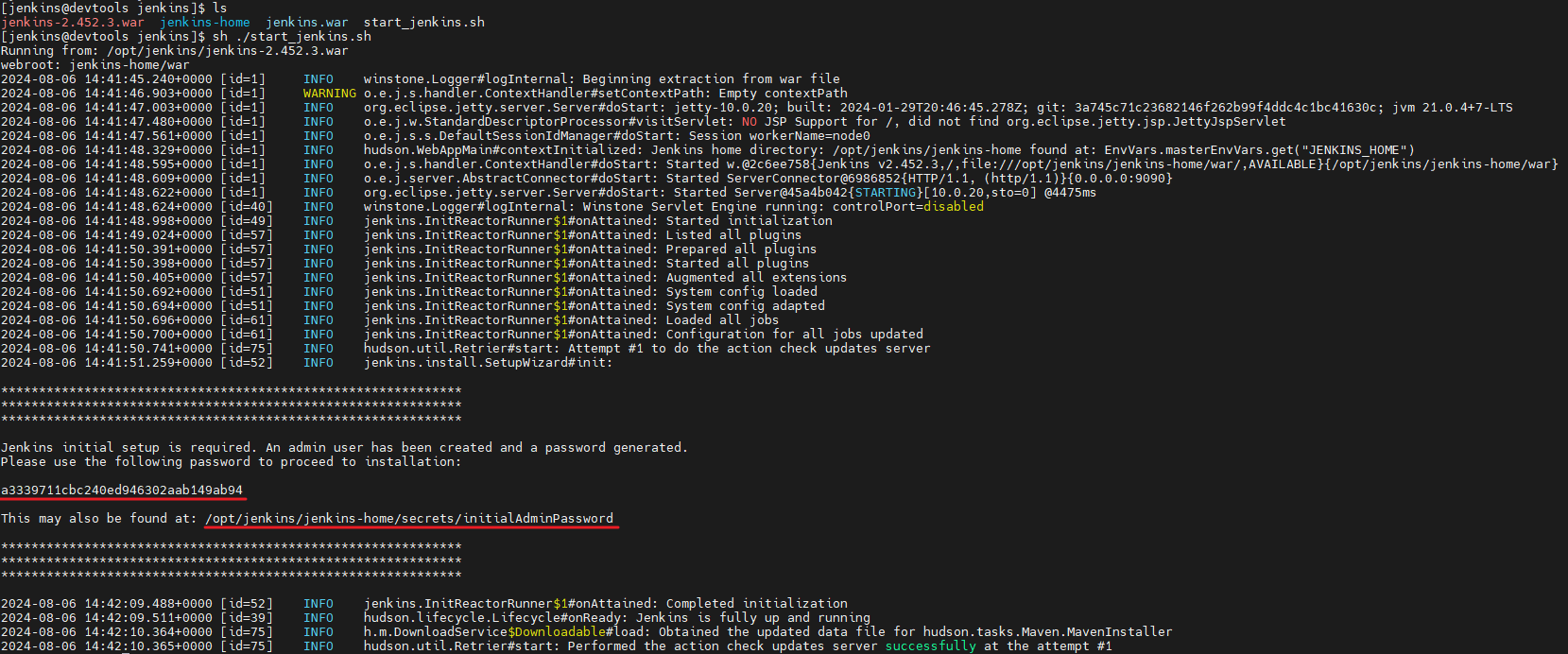1568x654 pixels.
Task: Click 'Configuration for all jobs updated' message
Action: [795, 334]
